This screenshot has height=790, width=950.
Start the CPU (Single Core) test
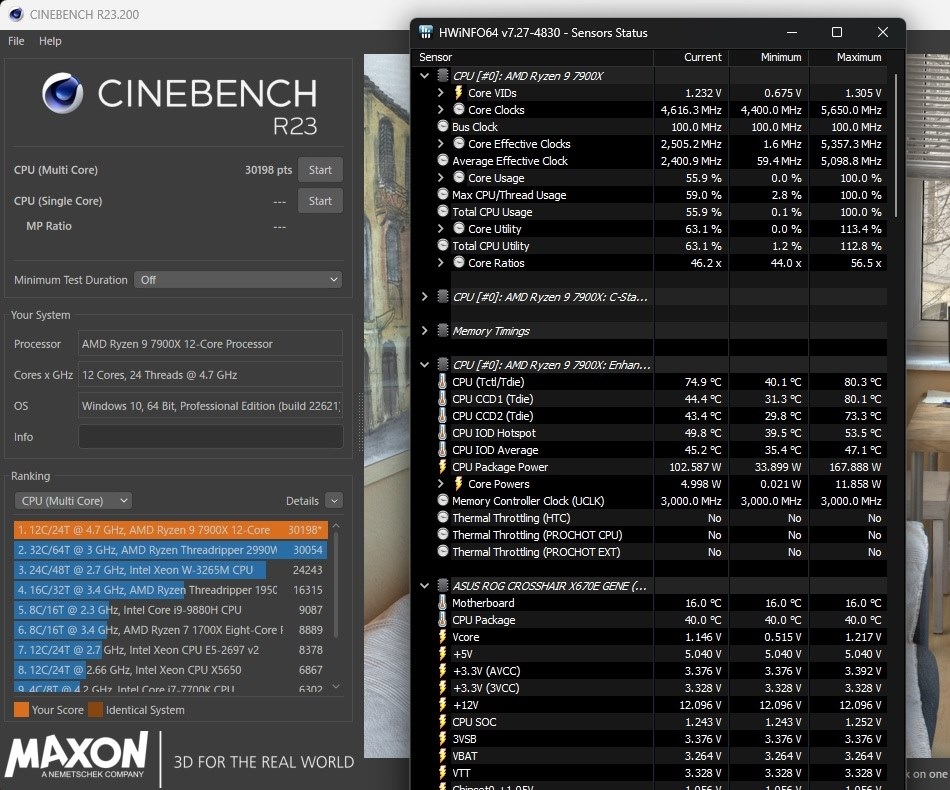click(x=320, y=201)
